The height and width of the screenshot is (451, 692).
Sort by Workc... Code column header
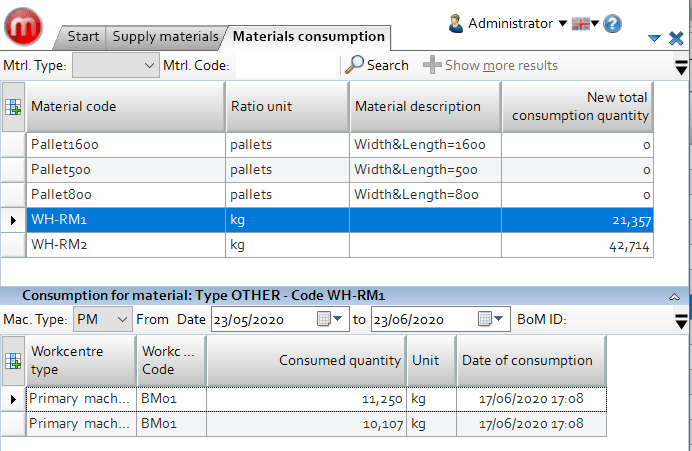point(171,361)
